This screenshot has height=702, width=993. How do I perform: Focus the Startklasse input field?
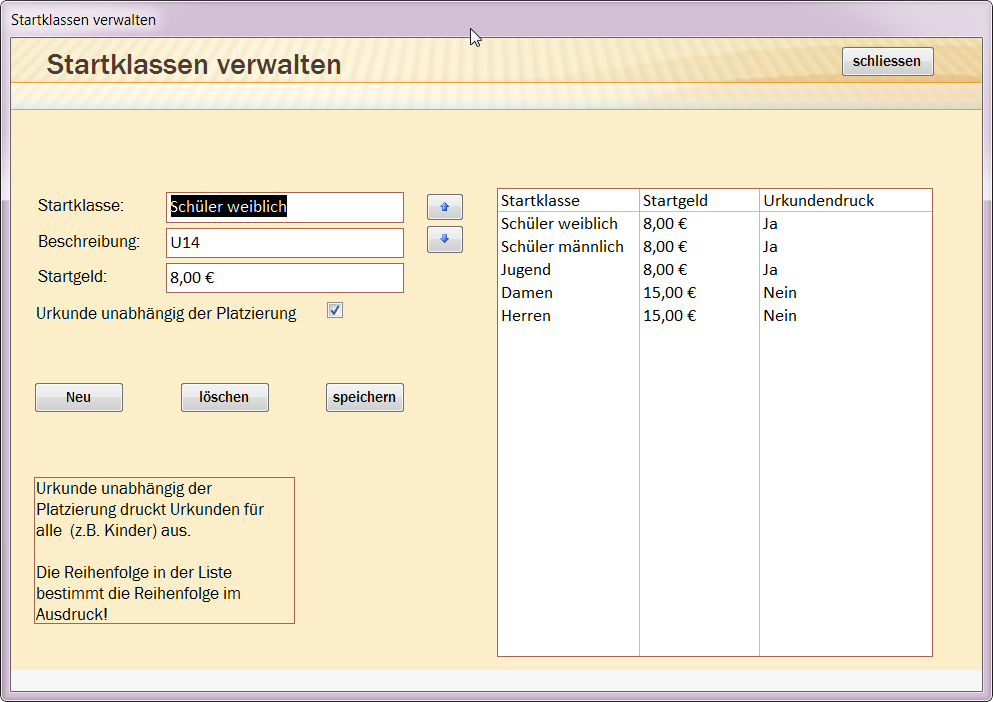[x=285, y=207]
